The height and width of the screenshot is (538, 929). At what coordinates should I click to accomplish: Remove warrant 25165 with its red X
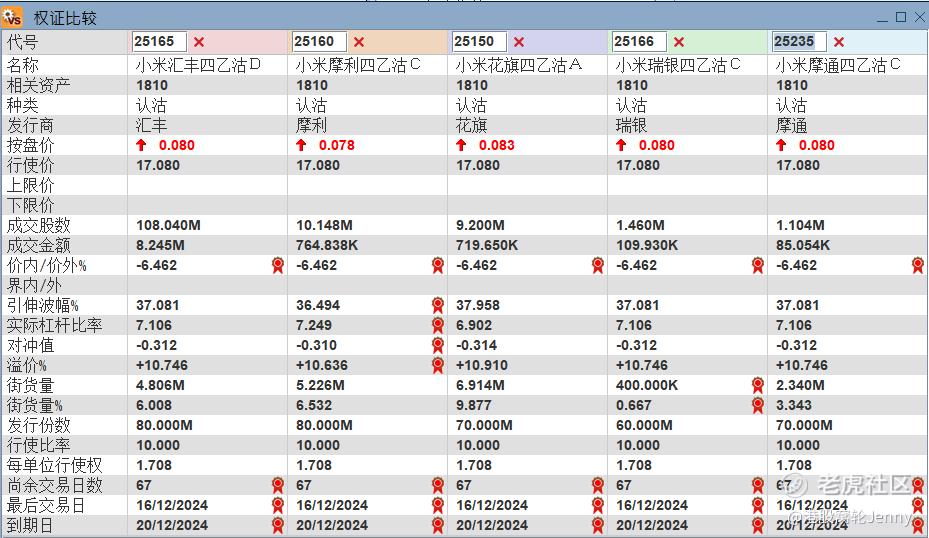[199, 42]
